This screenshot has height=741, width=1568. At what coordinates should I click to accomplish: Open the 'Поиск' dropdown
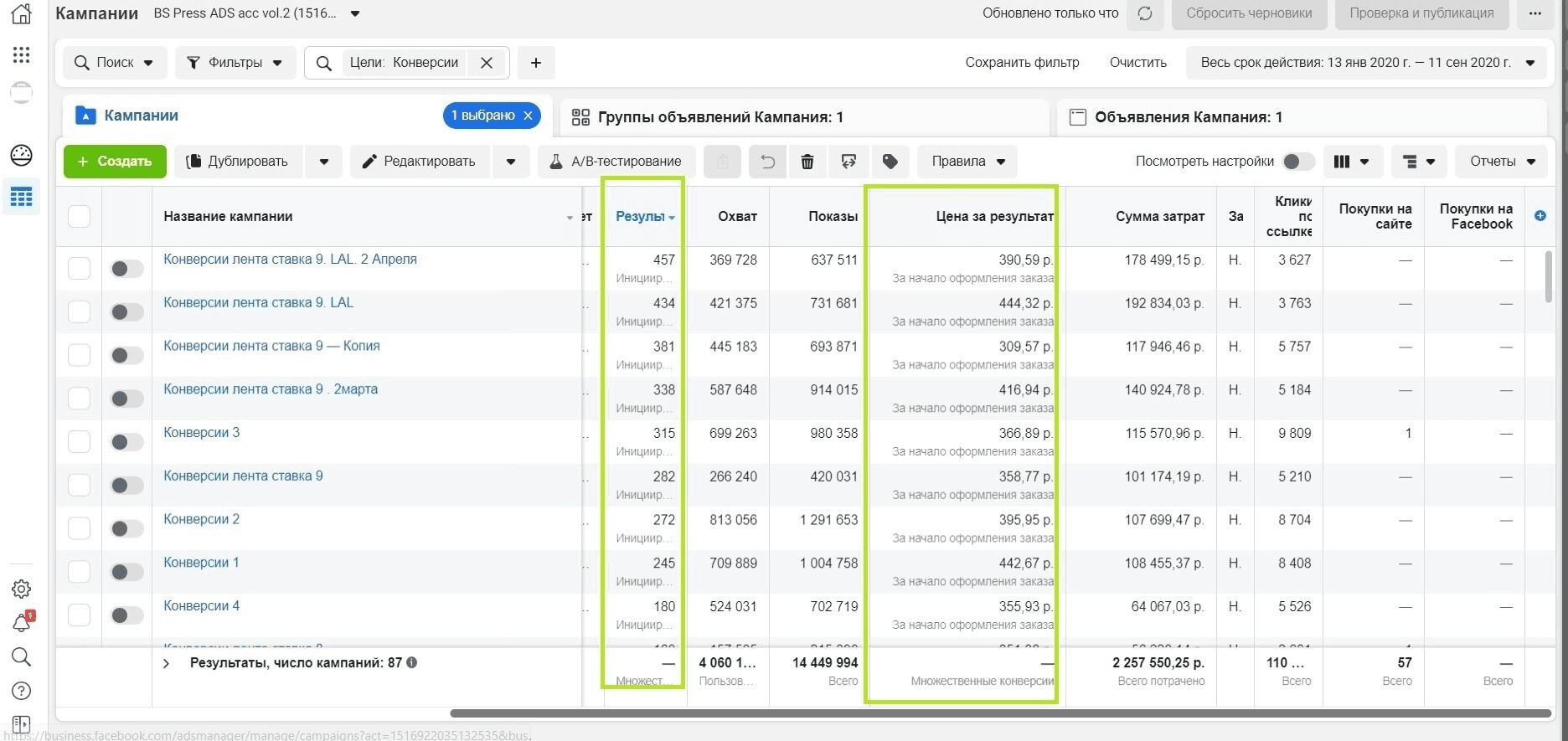[116, 63]
